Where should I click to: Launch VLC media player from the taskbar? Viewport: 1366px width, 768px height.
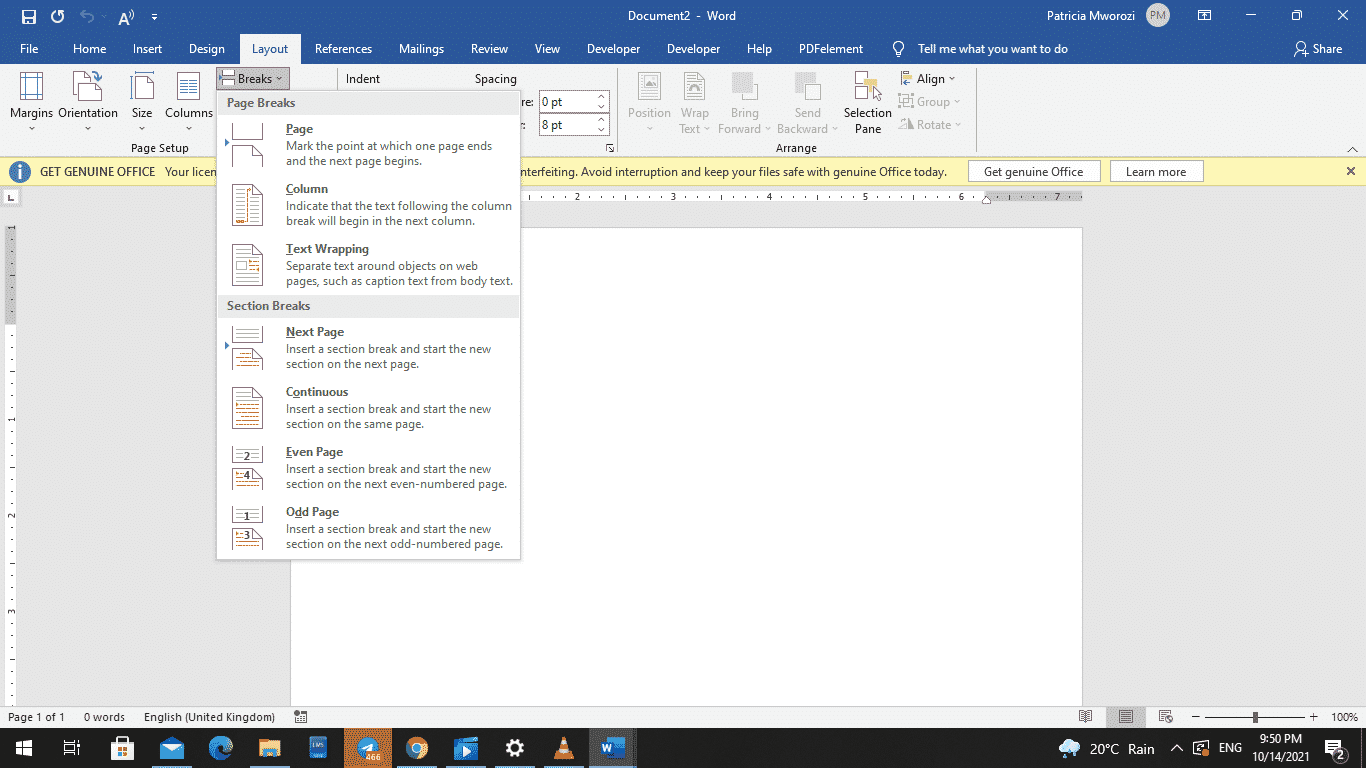click(x=563, y=747)
